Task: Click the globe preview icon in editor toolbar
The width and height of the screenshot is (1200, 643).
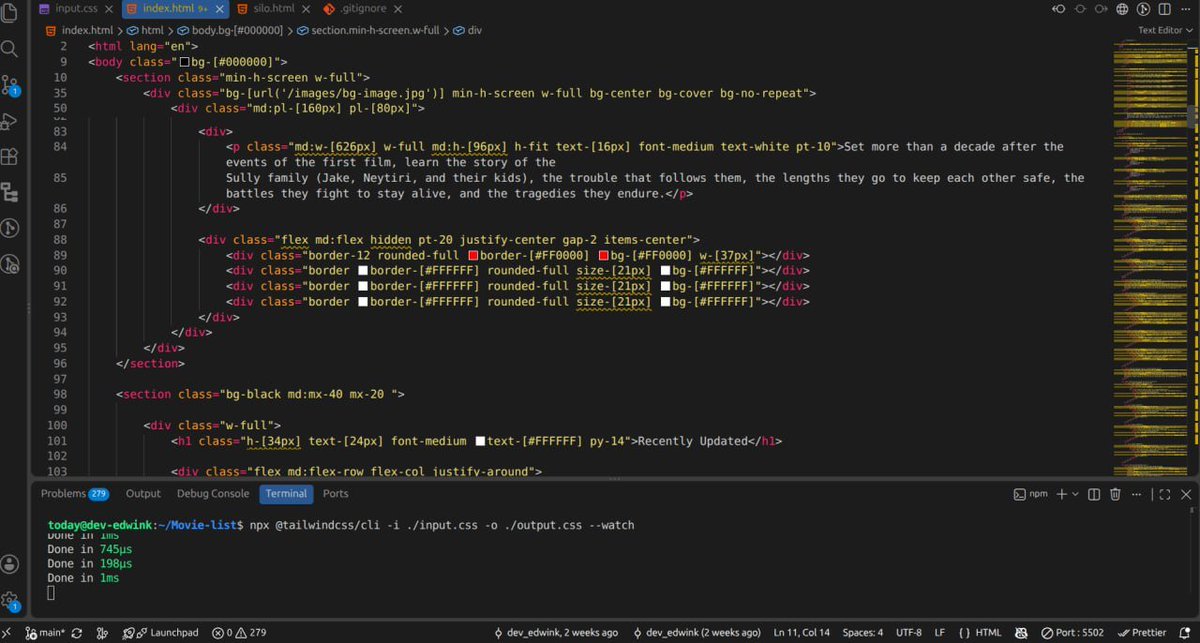Action: [1122, 9]
